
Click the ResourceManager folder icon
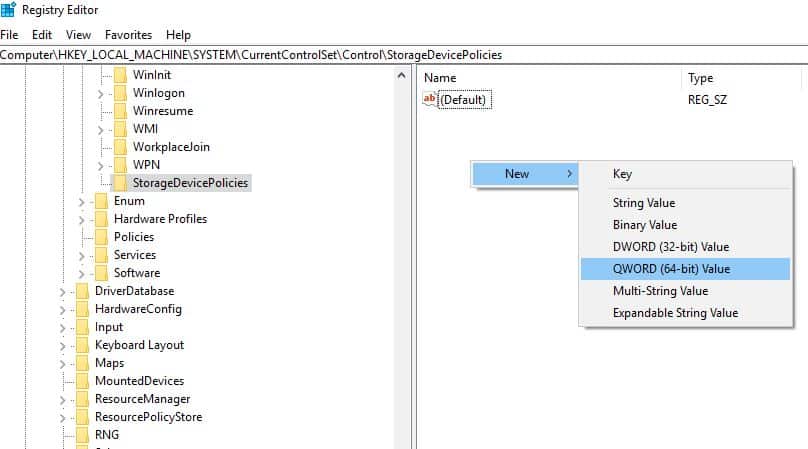[x=82, y=400]
